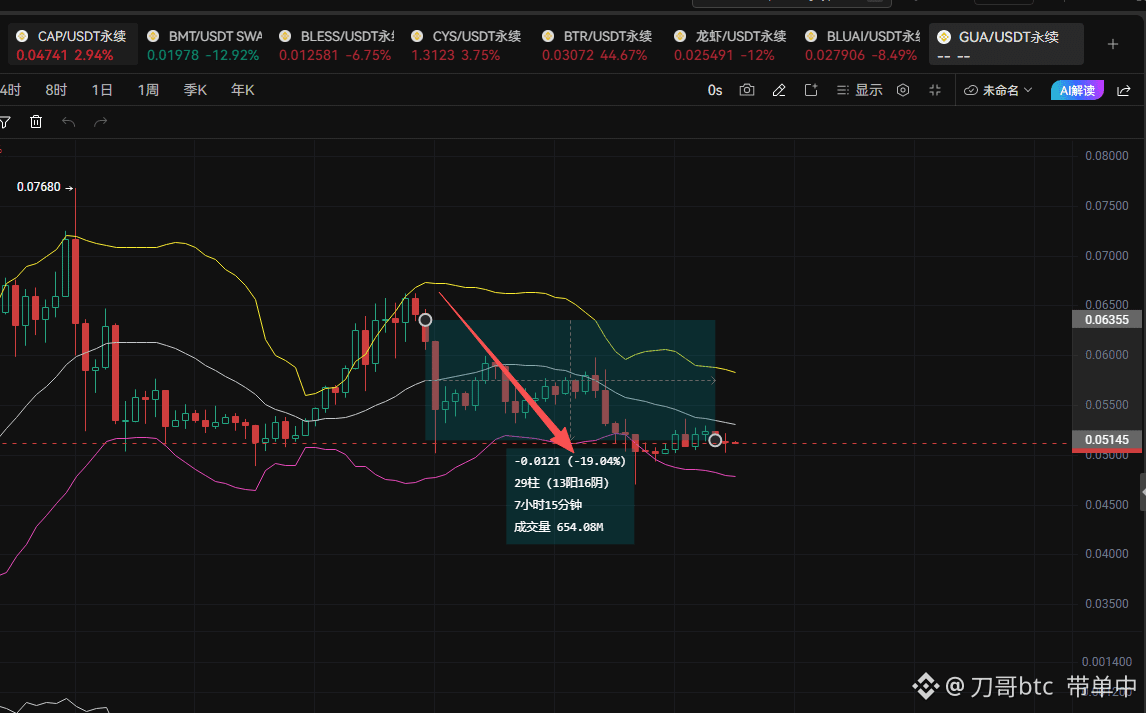Switch to the BLUAI/USDT永续 tab
This screenshot has height=713, width=1146.
tap(862, 45)
